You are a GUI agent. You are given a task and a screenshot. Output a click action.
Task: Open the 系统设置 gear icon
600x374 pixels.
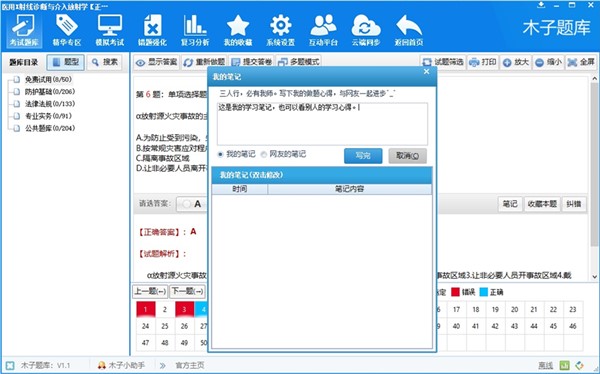coord(280,30)
